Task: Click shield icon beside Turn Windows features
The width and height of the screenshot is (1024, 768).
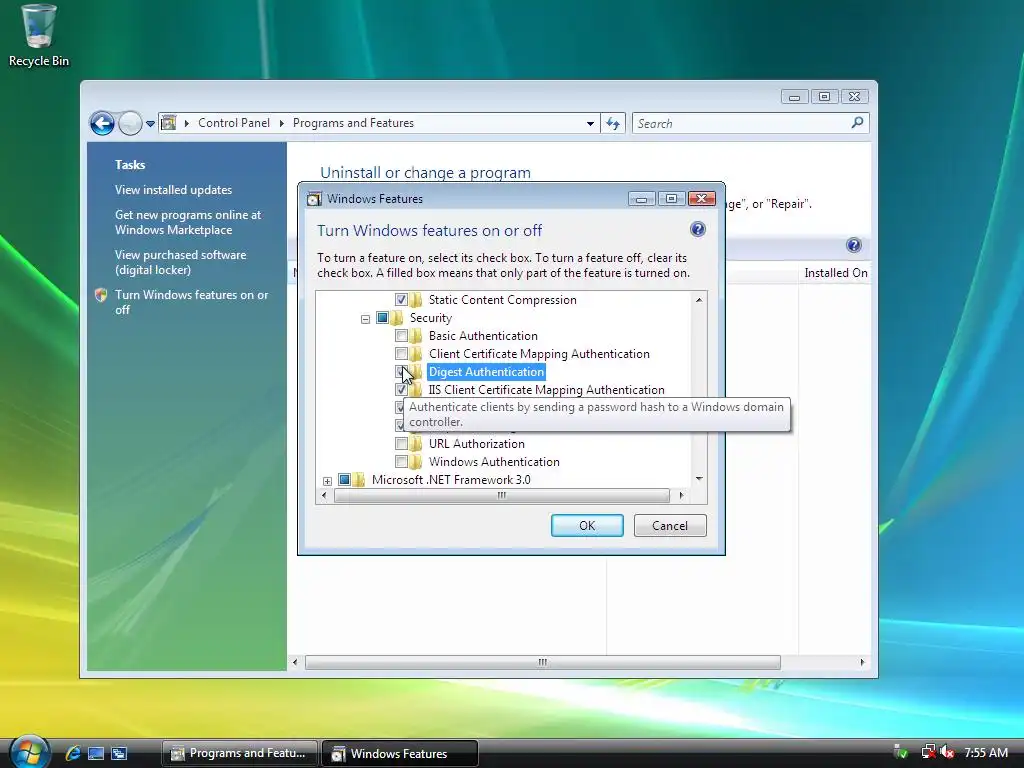Action: click(x=101, y=295)
